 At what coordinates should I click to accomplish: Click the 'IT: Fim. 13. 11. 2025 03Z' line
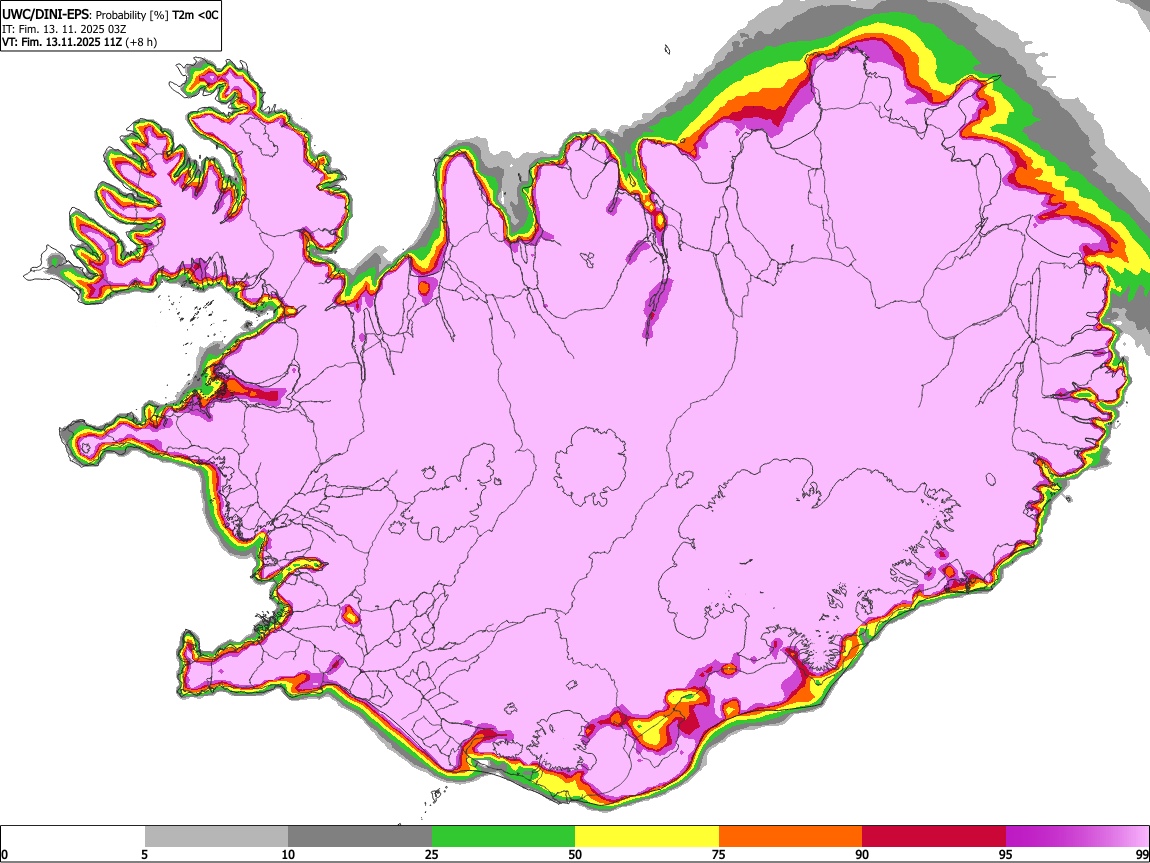pos(64,29)
